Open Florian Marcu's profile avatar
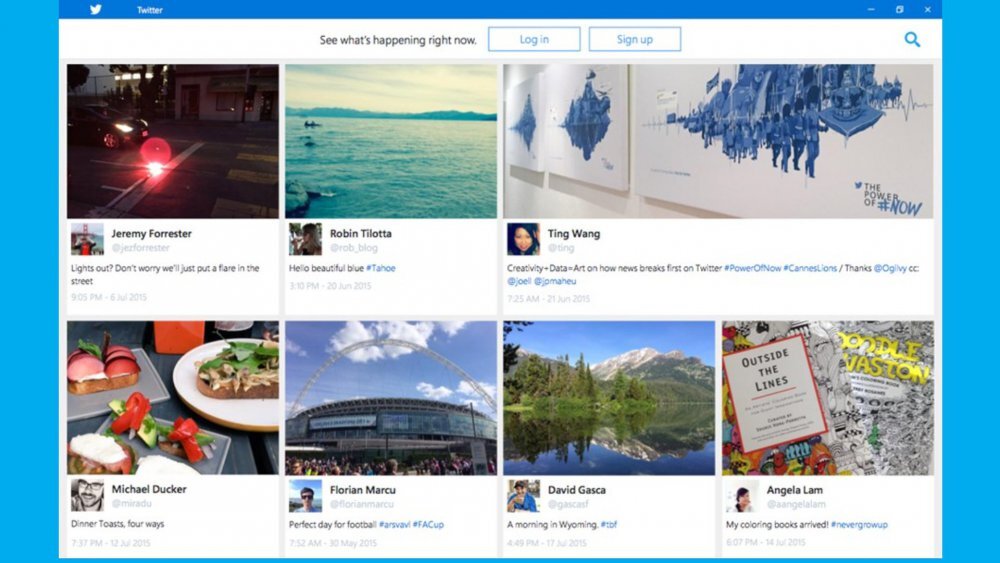 pos(305,495)
